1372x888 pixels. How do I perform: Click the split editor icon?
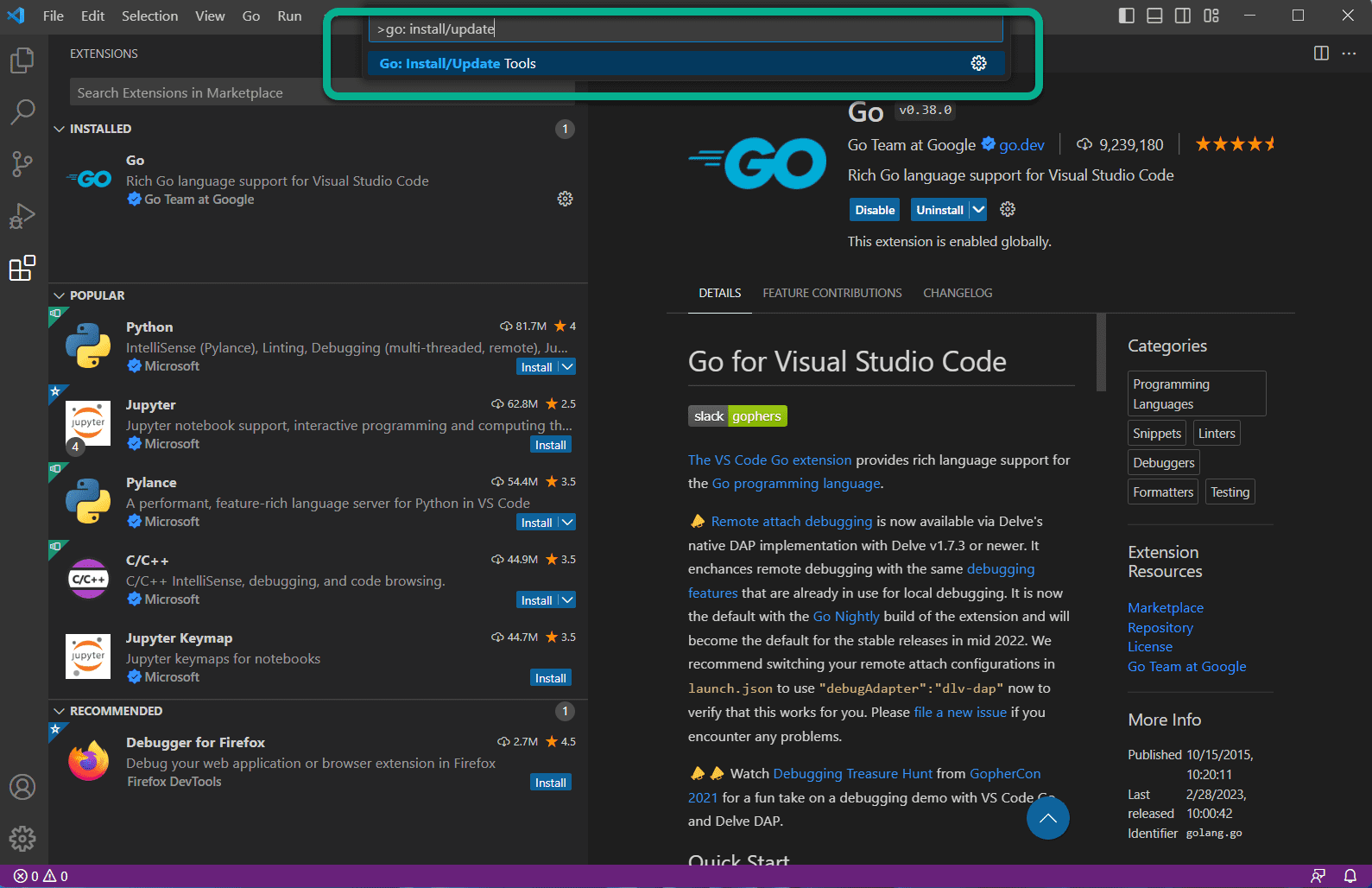[1321, 54]
